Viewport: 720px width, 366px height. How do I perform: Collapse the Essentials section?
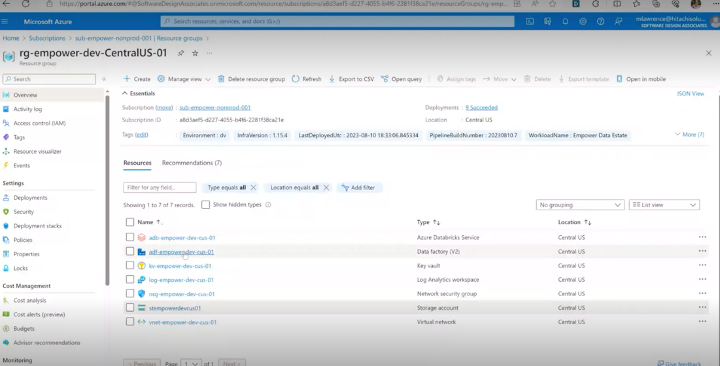[139, 93]
